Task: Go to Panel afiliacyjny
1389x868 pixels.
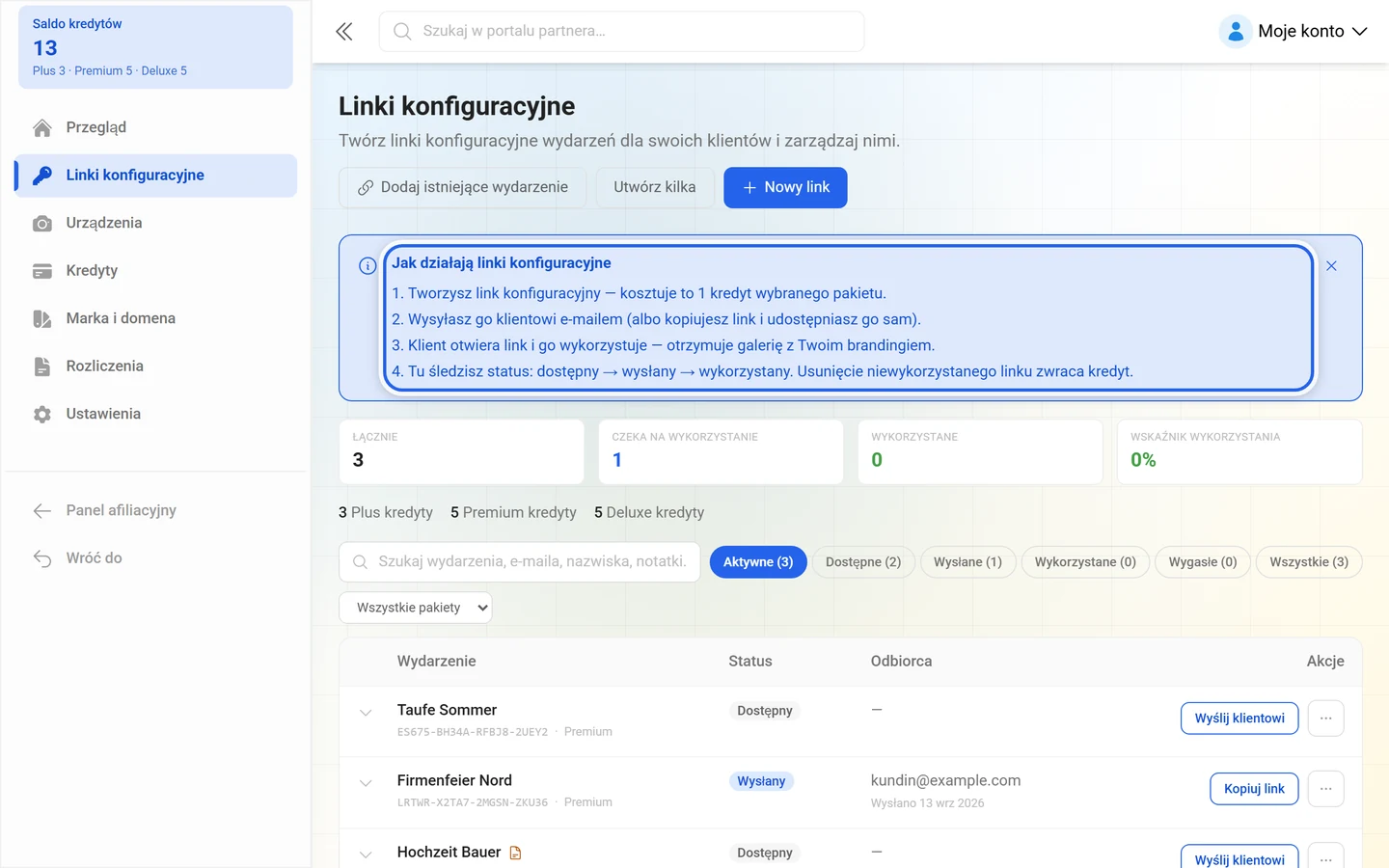Action: click(155, 511)
